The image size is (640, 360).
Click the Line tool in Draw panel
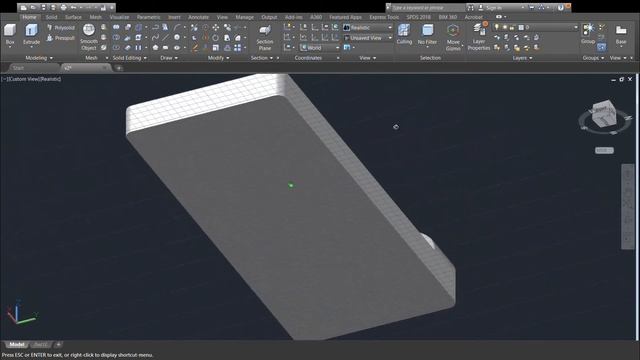(165, 38)
